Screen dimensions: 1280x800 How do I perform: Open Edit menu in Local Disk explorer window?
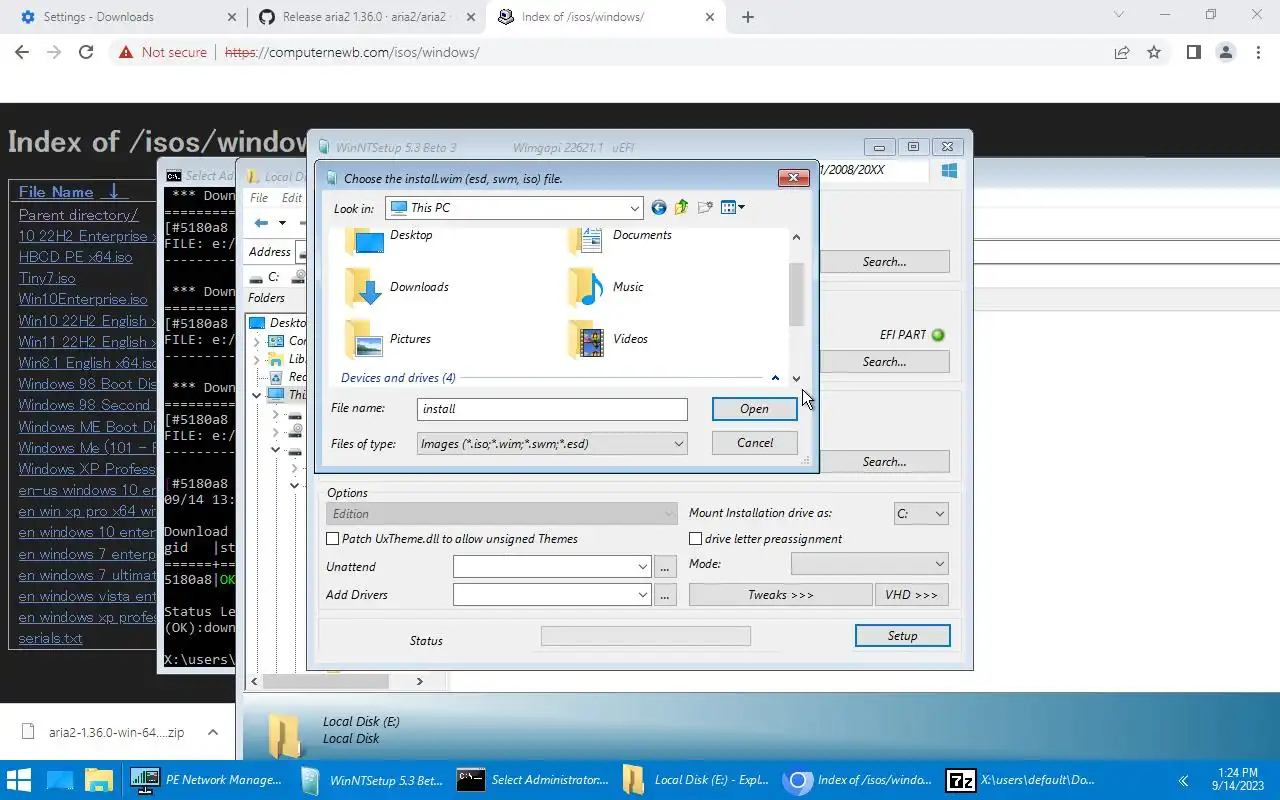(292, 198)
